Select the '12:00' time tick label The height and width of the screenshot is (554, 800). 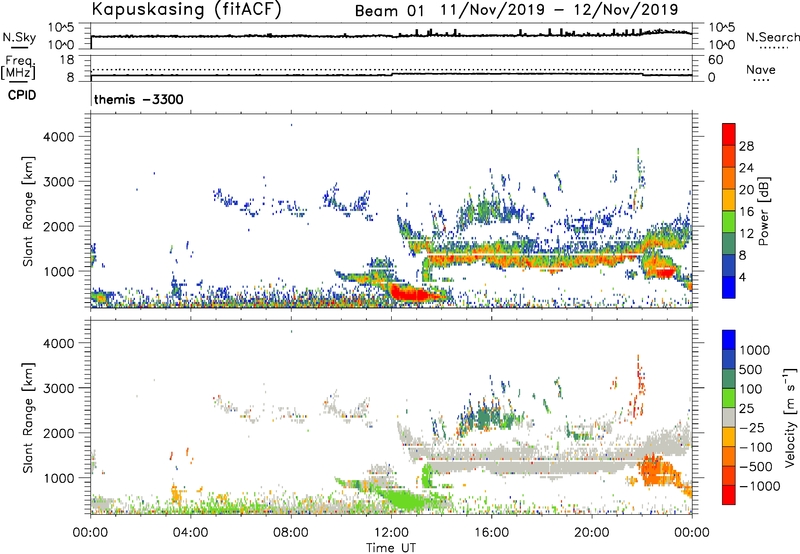(x=391, y=533)
